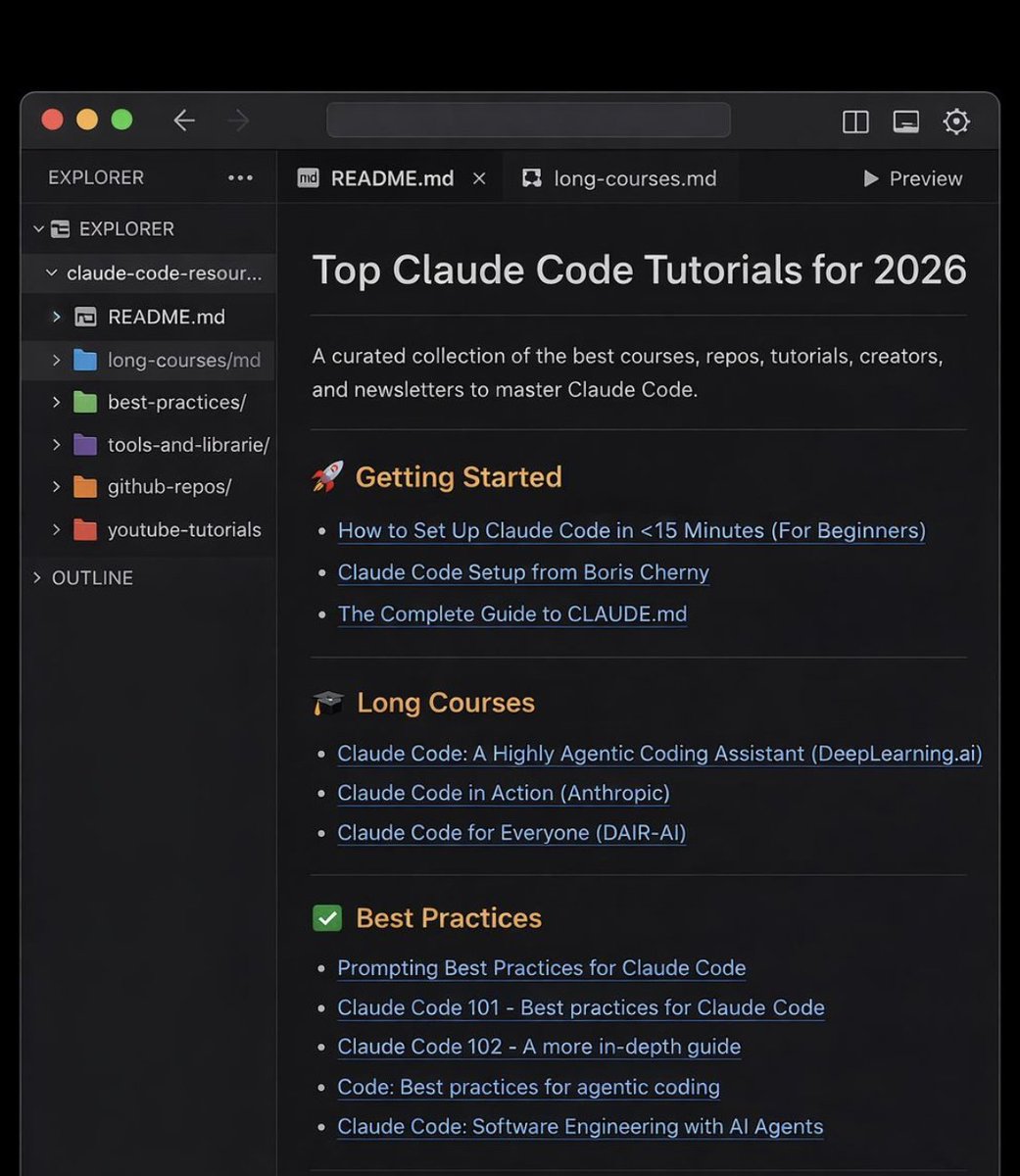Click the top-center command search field

(x=528, y=120)
